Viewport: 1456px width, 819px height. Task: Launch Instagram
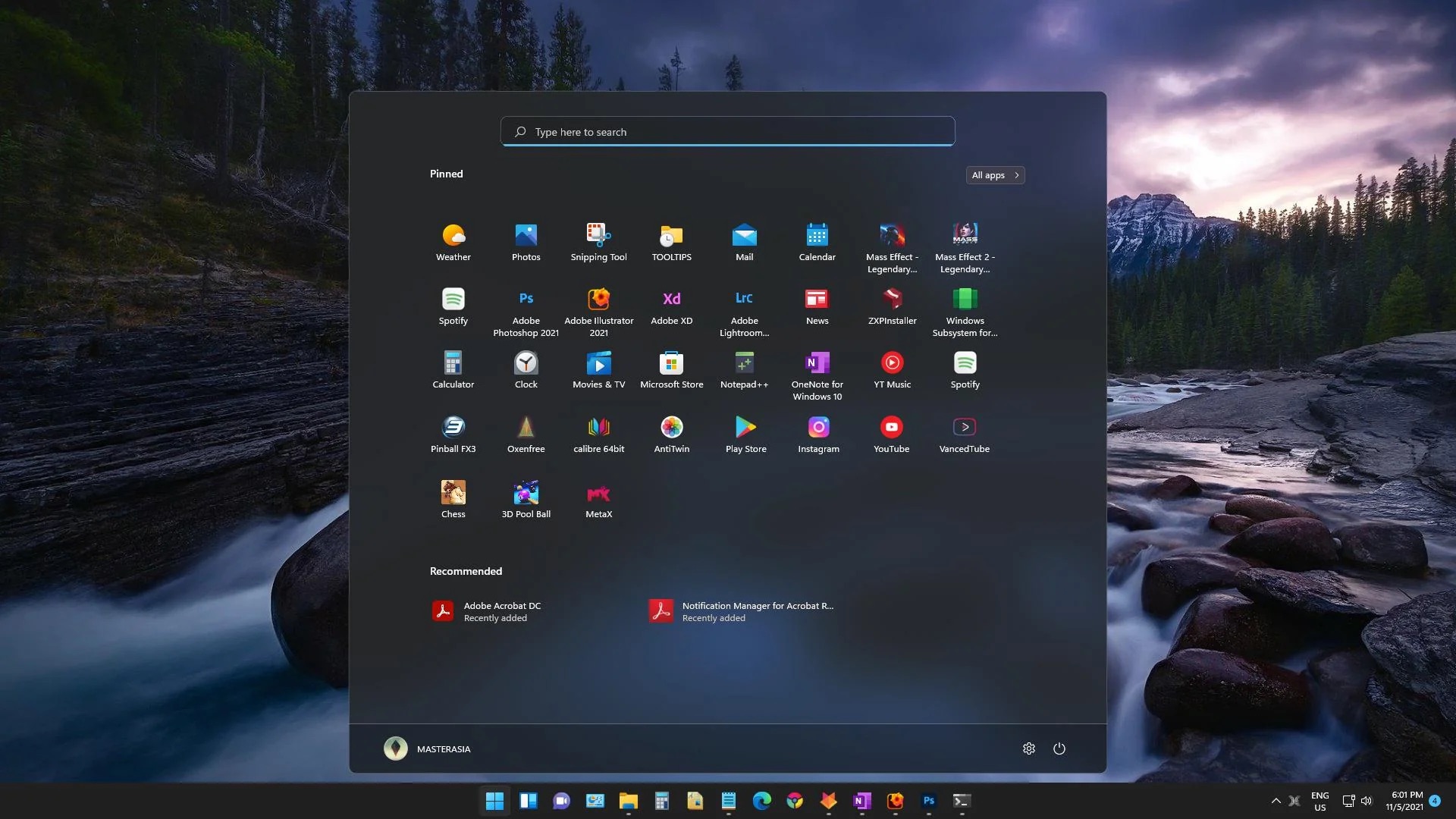(819, 435)
